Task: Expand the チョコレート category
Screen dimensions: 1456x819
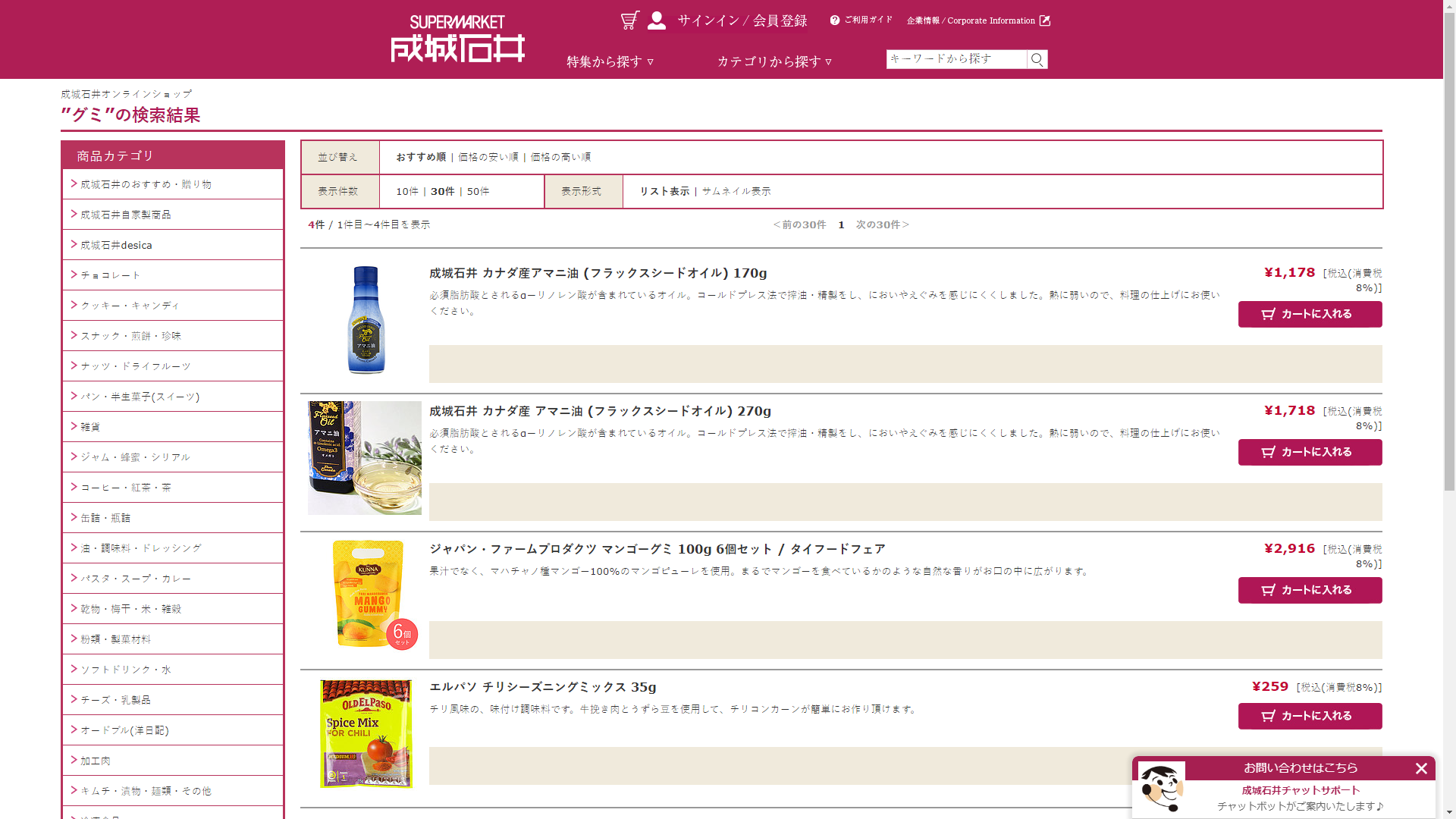Action: (x=111, y=275)
